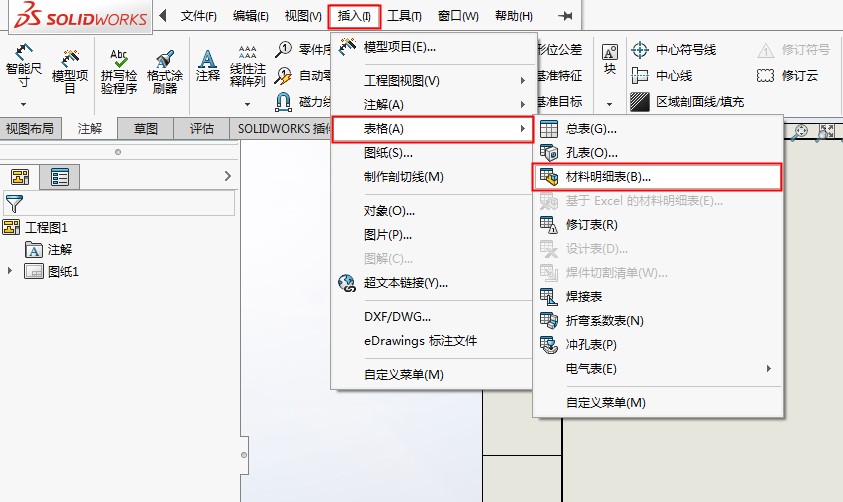Open Model Items (模型项目) menu entry
The height and width of the screenshot is (502, 843).
pos(433,47)
